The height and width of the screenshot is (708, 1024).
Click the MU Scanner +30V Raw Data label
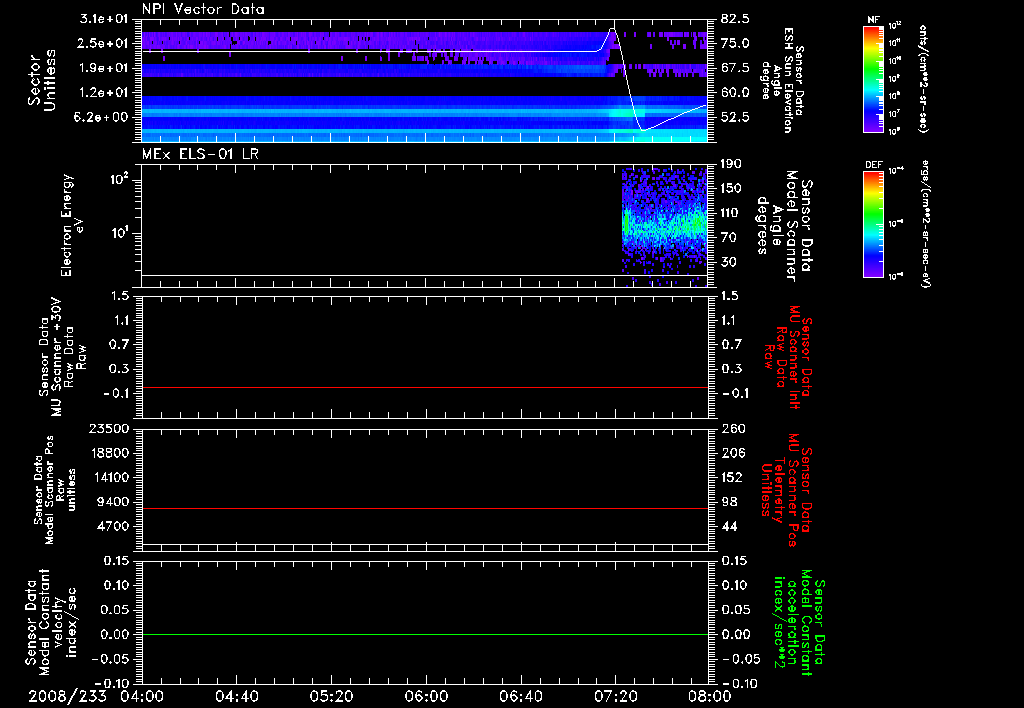click(x=61, y=357)
